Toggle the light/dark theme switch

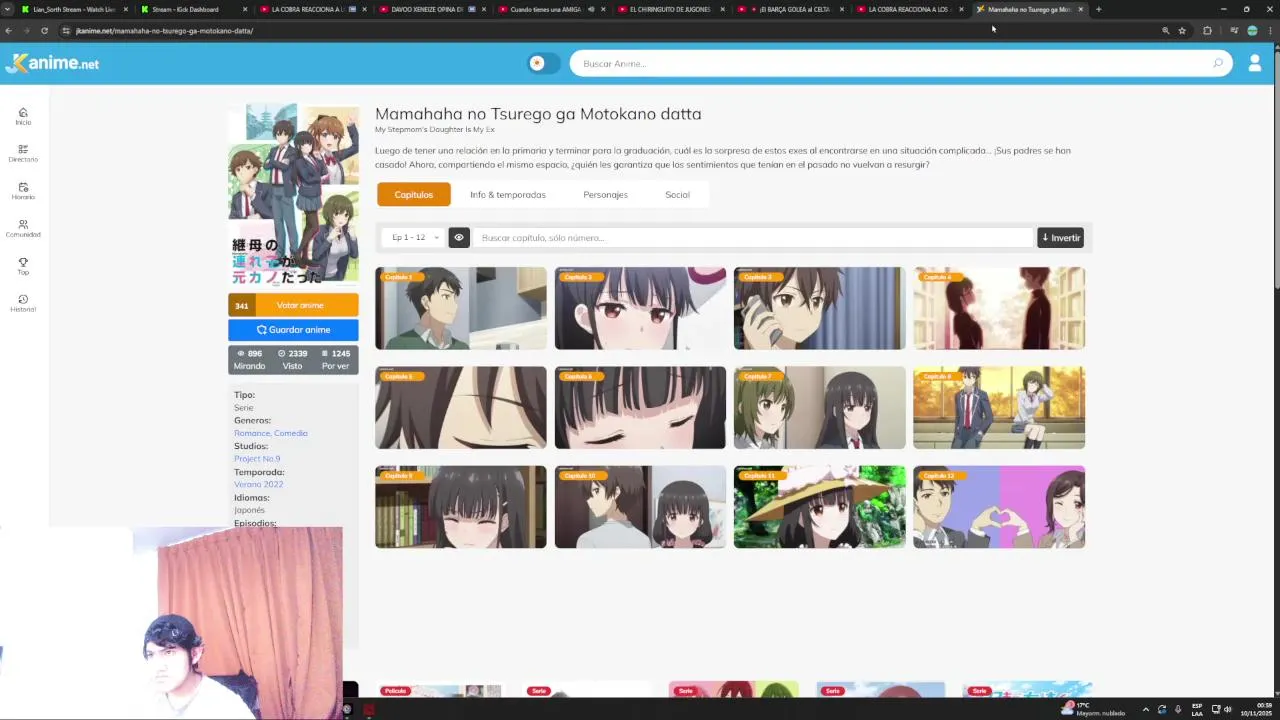click(543, 63)
